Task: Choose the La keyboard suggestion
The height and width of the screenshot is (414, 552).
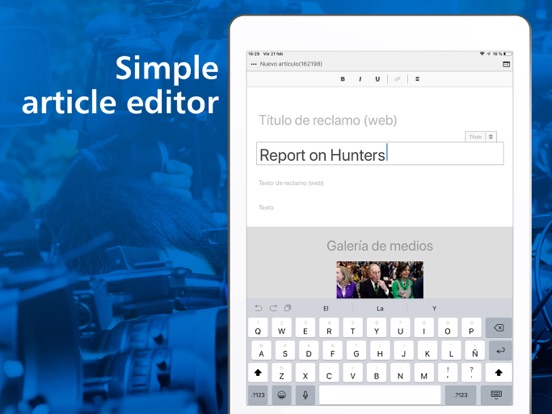Action: click(380, 308)
